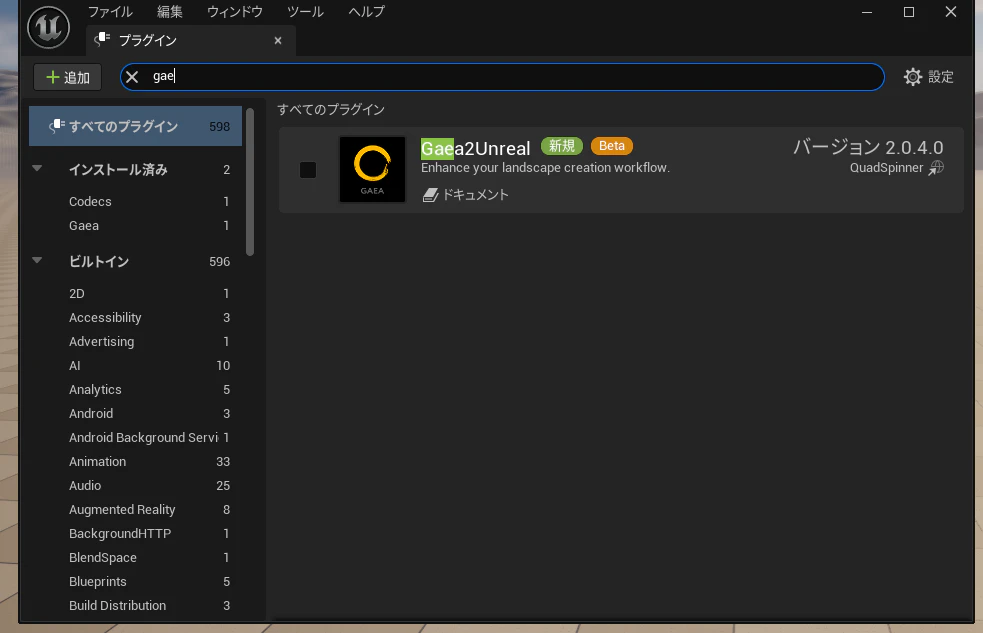Click the Beta badge
983x633 pixels.
point(612,146)
